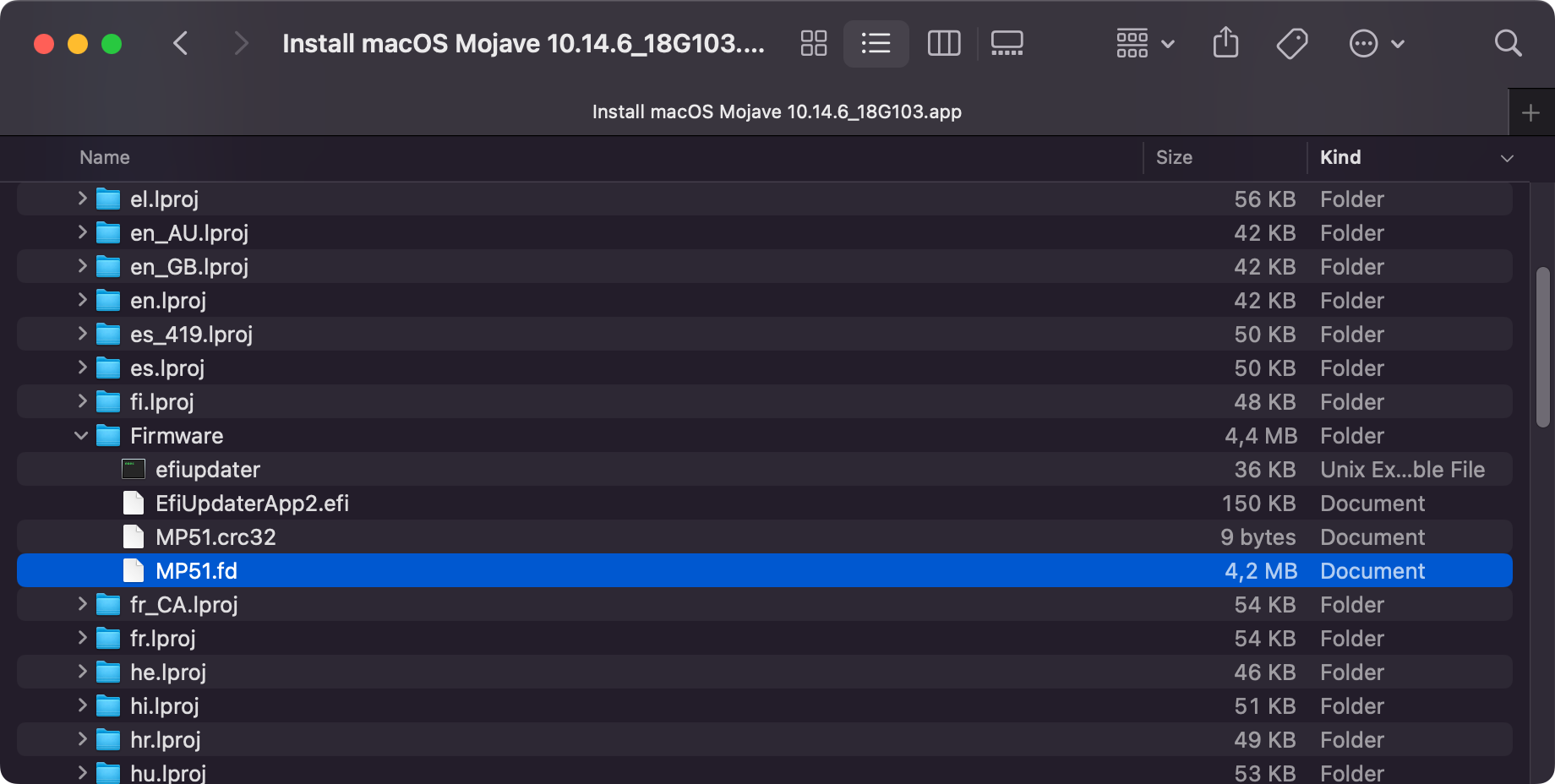Screen dimensions: 1555x784
Task: Expand the fr.lproj folder
Action: [82, 638]
